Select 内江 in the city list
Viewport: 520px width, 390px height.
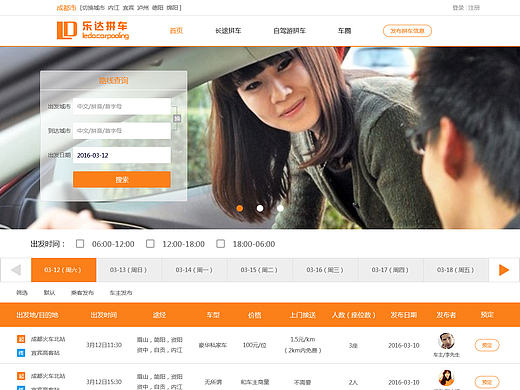point(114,7)
